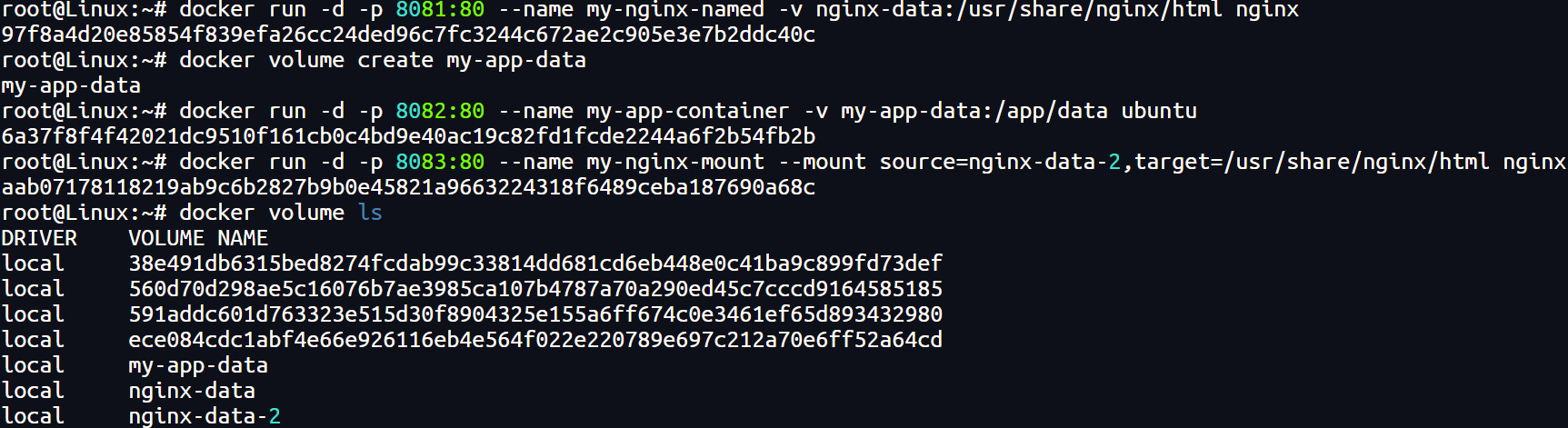The height and width of the screenshot is (428, 1568).
Task: Click the VOLUME NAME column header
Action: pyautogui.click(x=198, y=238)
